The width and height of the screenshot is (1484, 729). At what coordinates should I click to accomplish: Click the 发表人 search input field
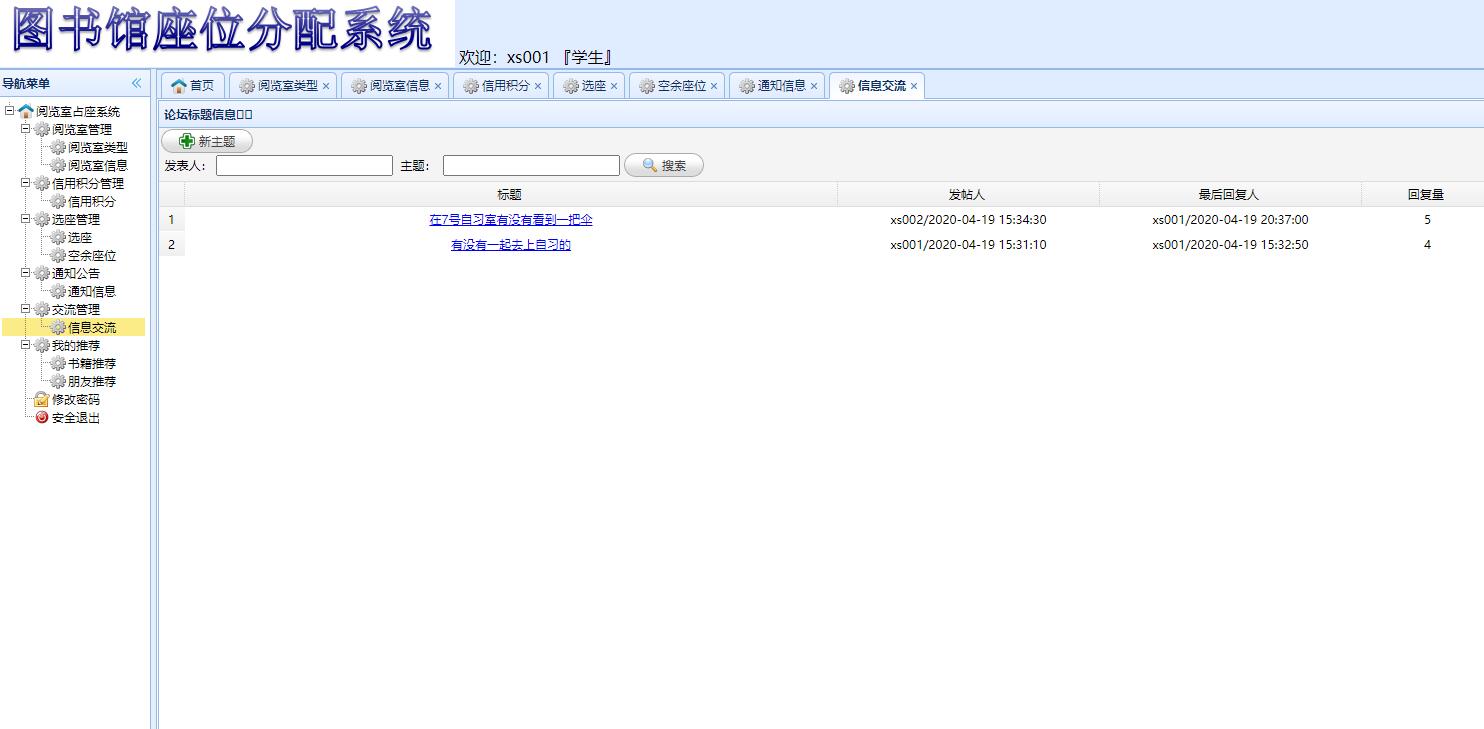303,165
